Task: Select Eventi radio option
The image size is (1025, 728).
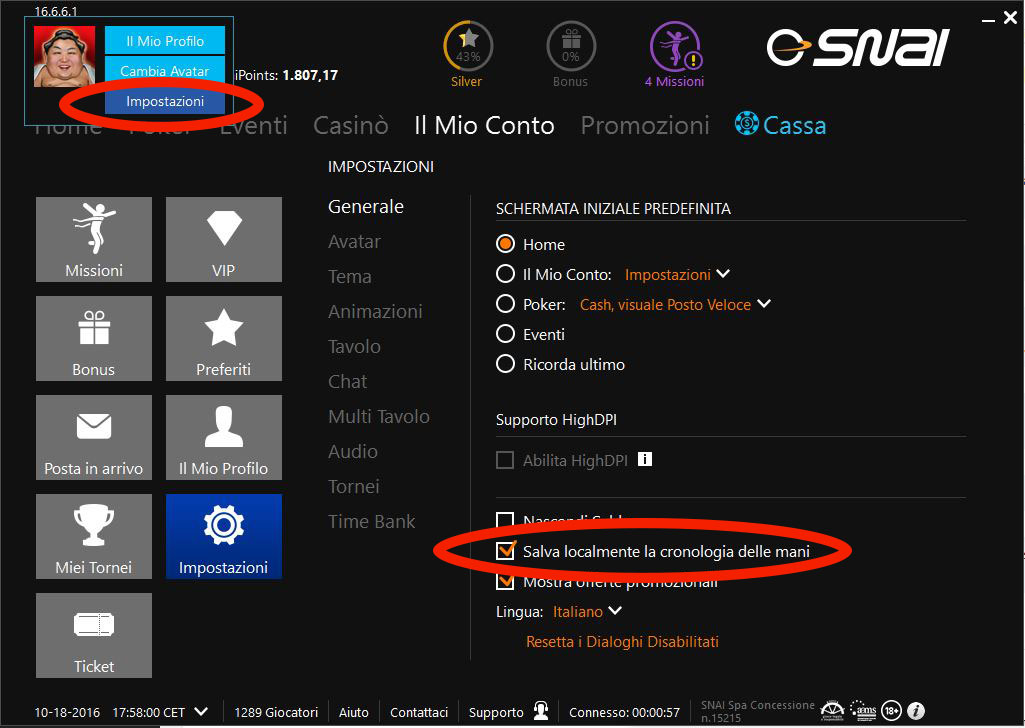Action: (505, 334)
